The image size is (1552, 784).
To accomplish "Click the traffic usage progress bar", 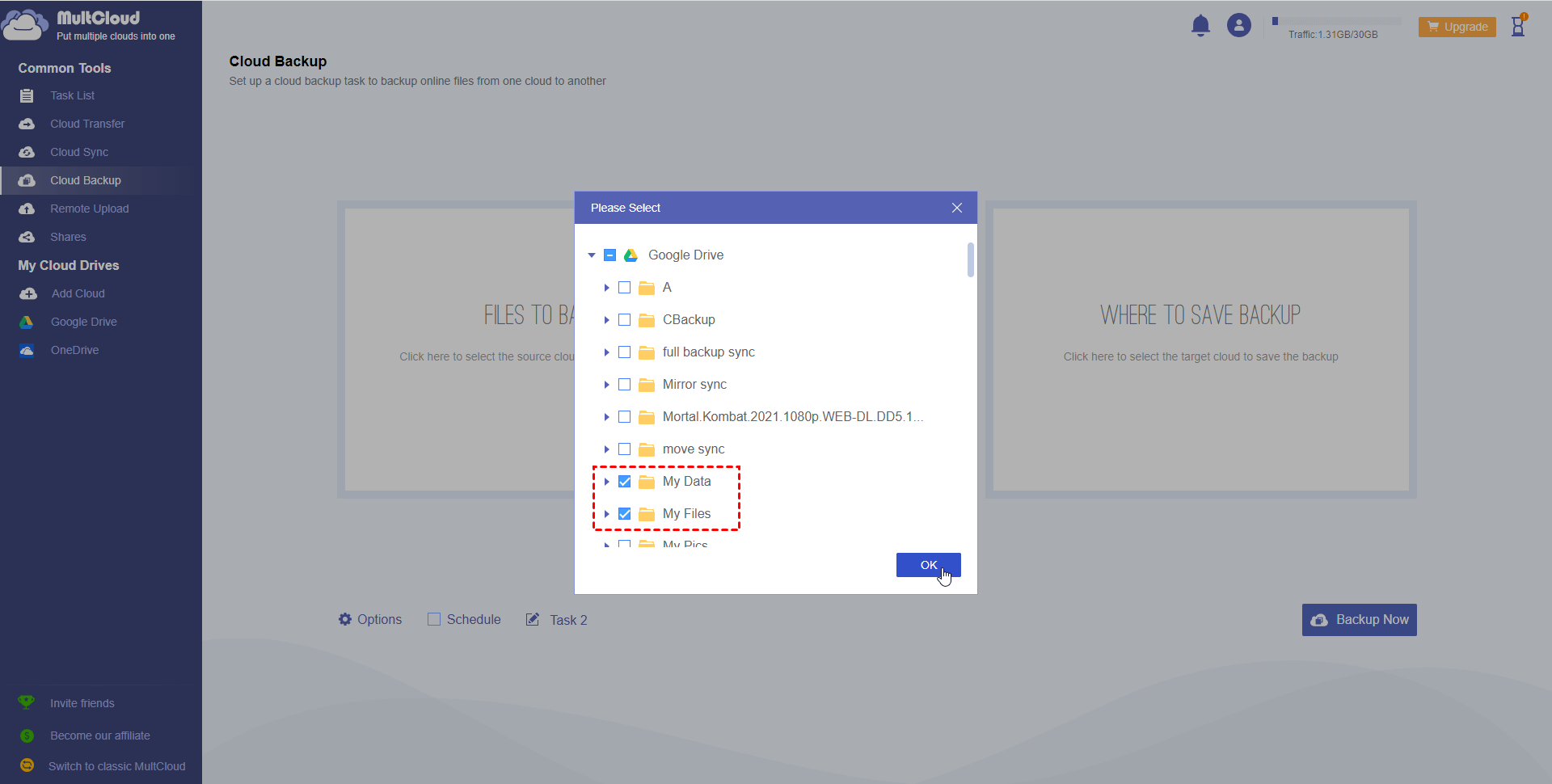I will pos(1338,21).
